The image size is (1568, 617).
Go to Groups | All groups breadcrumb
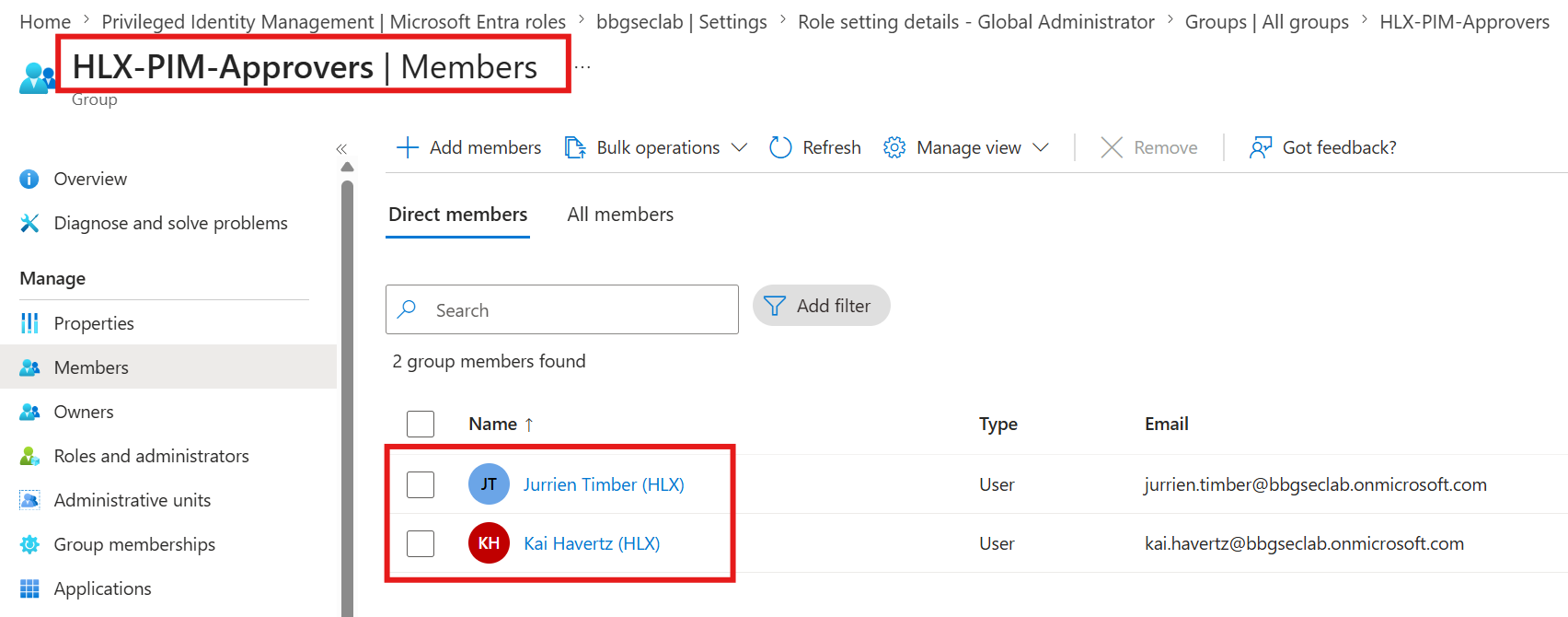point(1267,22)
